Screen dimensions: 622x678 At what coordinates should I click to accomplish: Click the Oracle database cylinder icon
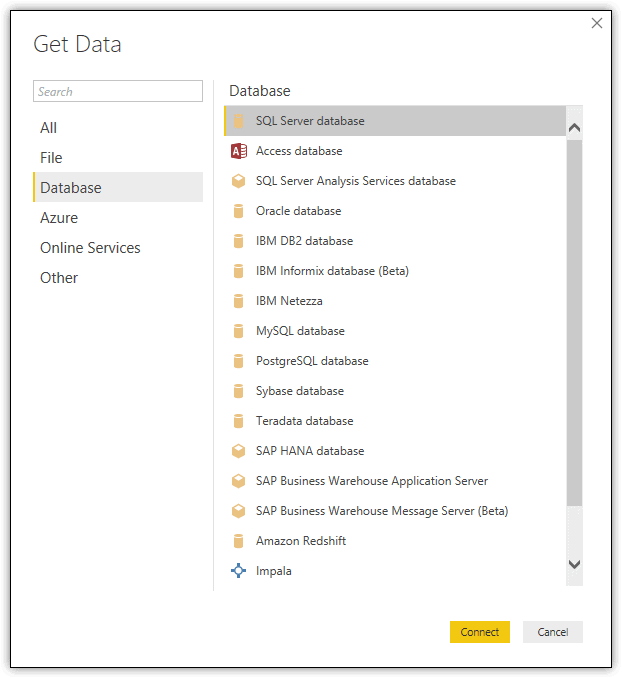238,211
